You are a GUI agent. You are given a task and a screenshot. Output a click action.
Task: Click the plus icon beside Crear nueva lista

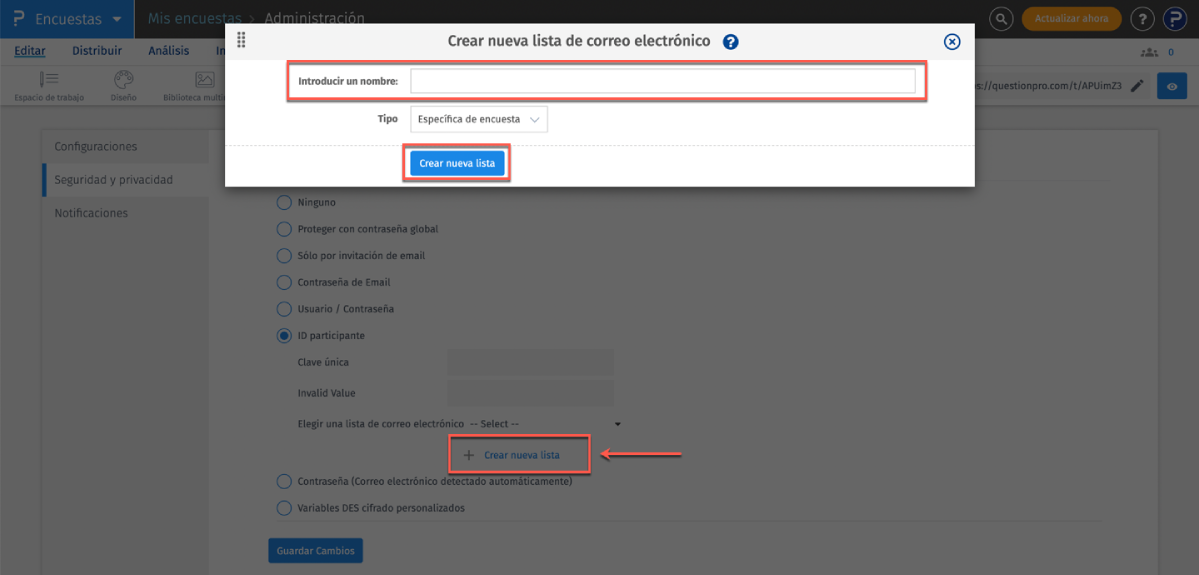click(469, 455)
